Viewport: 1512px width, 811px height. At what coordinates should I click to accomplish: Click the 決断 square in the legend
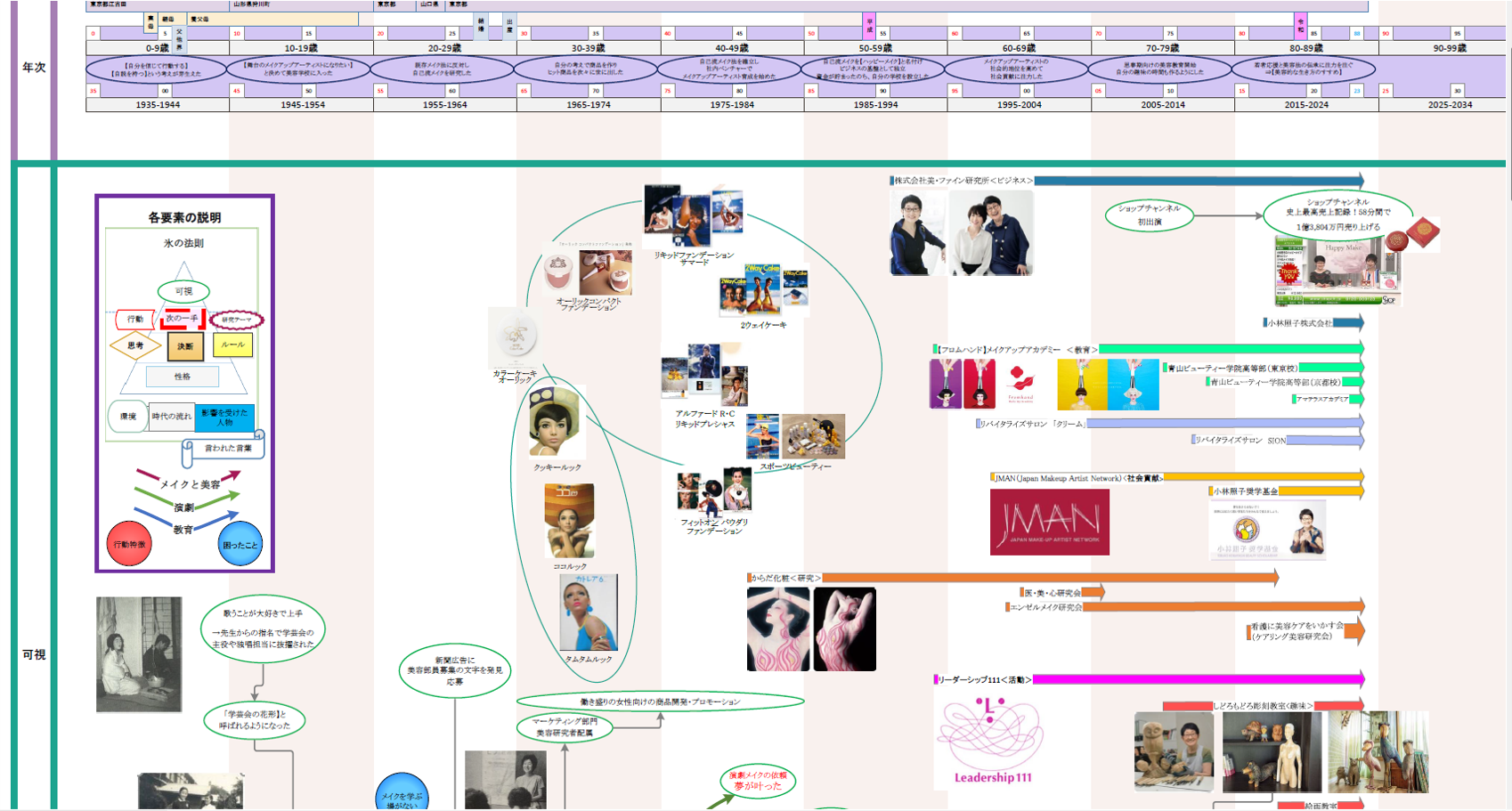coord(185,346)
